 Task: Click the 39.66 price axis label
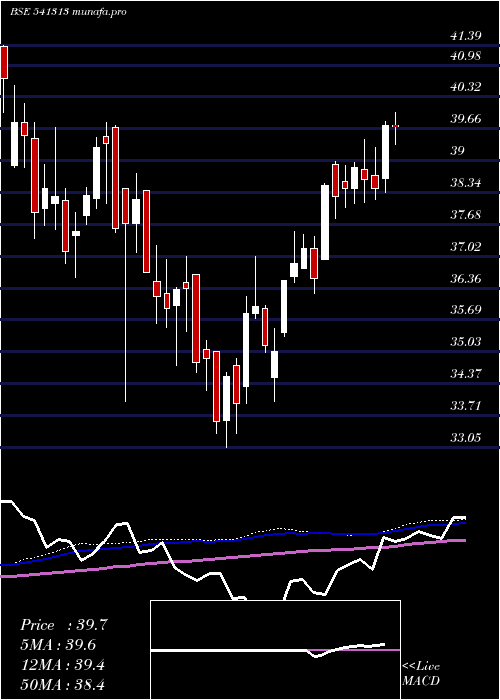coord(466,119)
